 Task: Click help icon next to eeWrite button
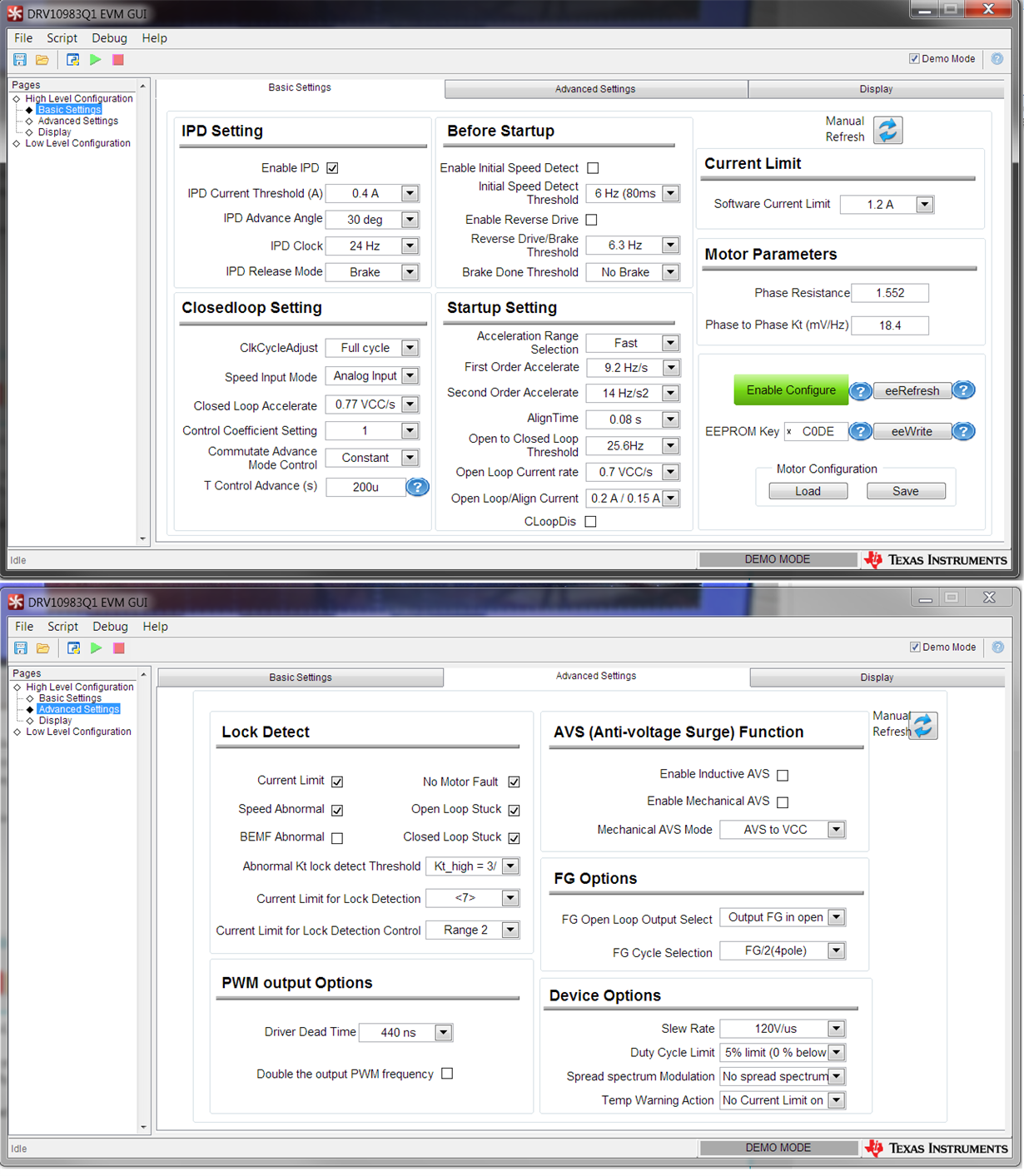tap(963, 431)
